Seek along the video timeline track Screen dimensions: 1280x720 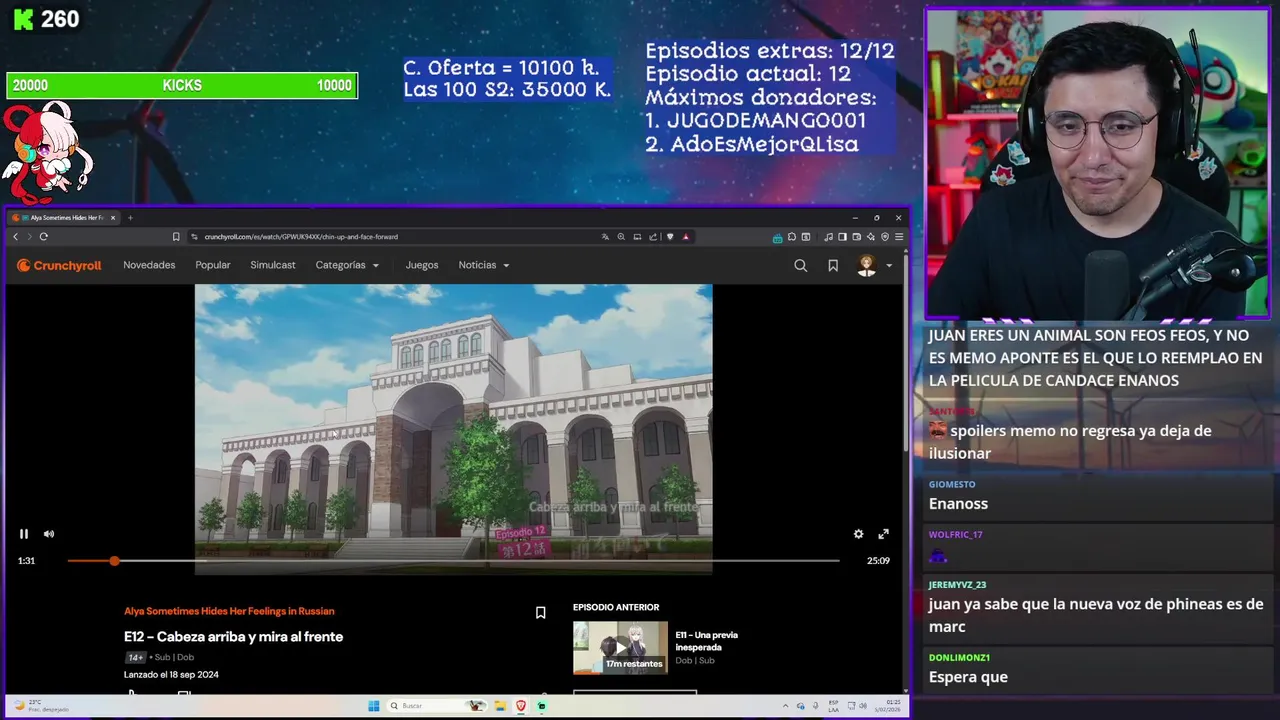pos(453,561)
